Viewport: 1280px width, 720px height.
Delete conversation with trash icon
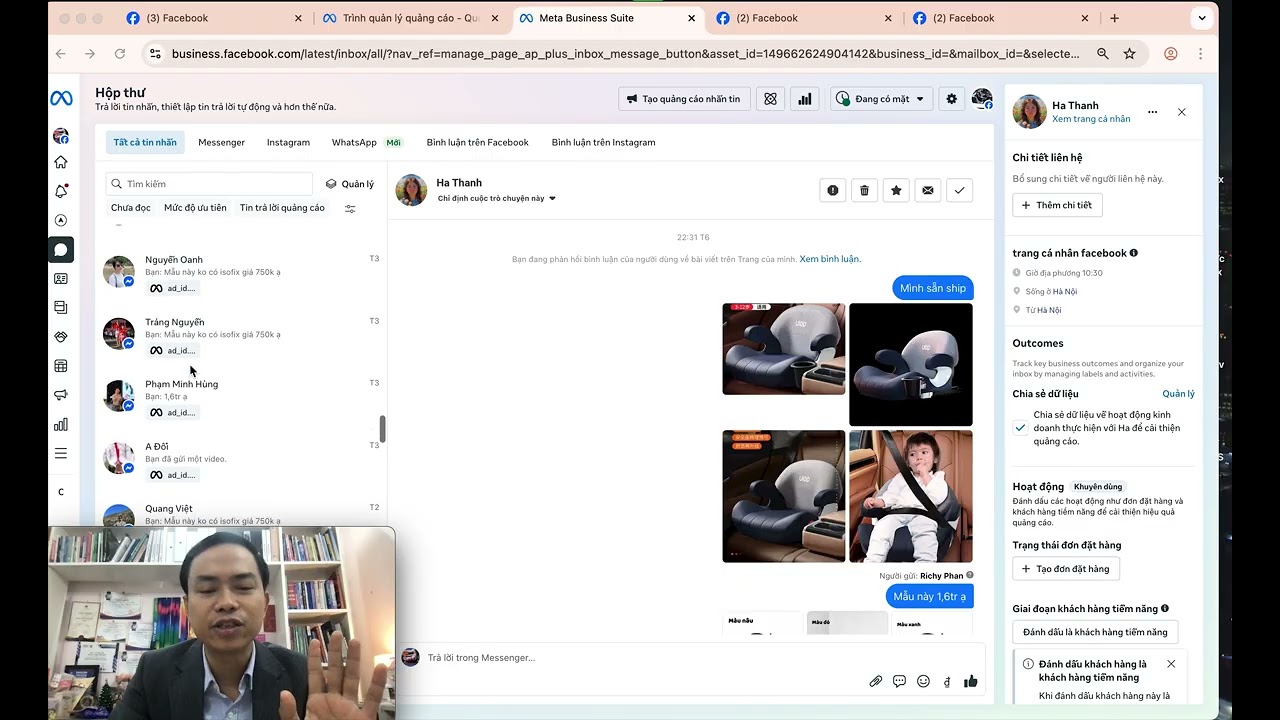[865, 190]
